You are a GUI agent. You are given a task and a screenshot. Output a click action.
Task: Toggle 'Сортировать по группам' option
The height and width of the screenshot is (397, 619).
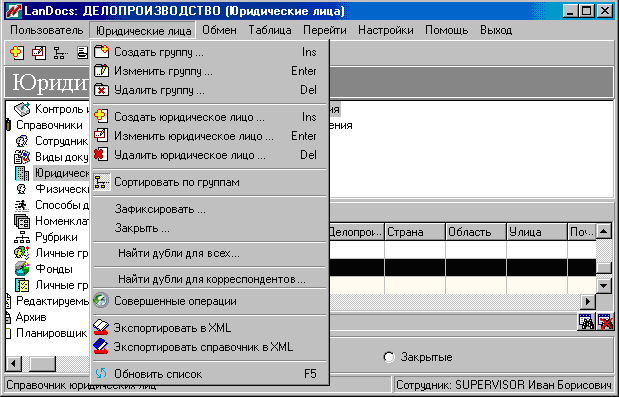[x=210, y=182]
